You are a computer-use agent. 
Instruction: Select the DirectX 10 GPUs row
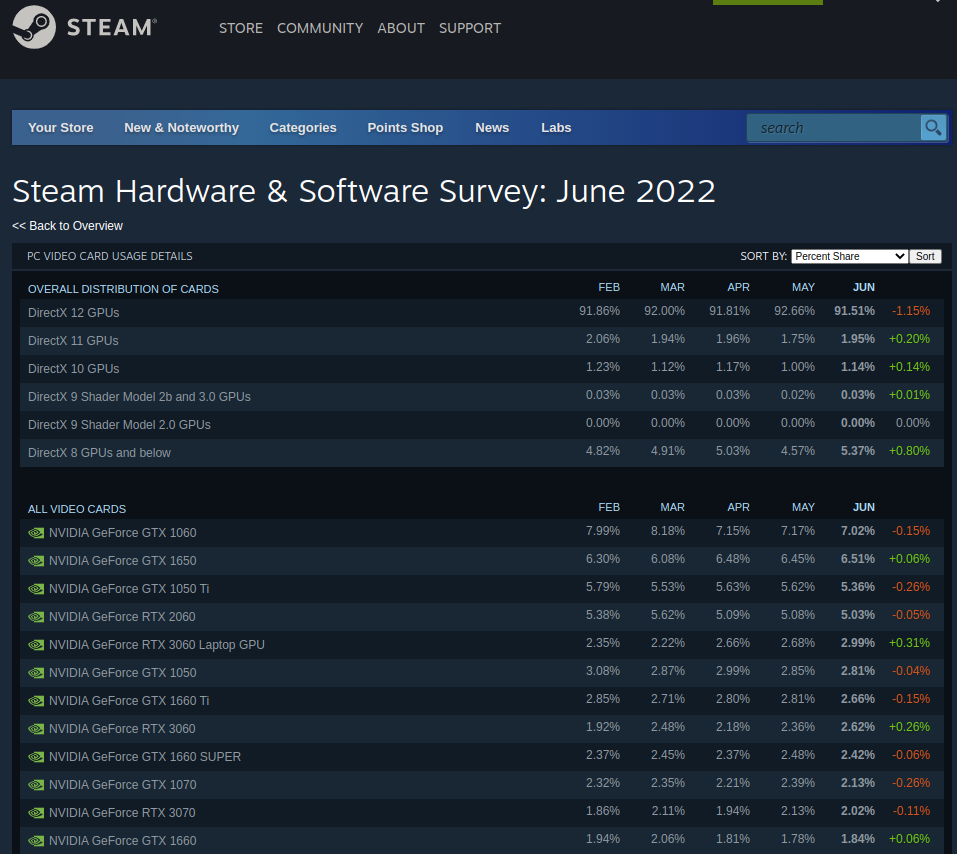pos(482,369)
